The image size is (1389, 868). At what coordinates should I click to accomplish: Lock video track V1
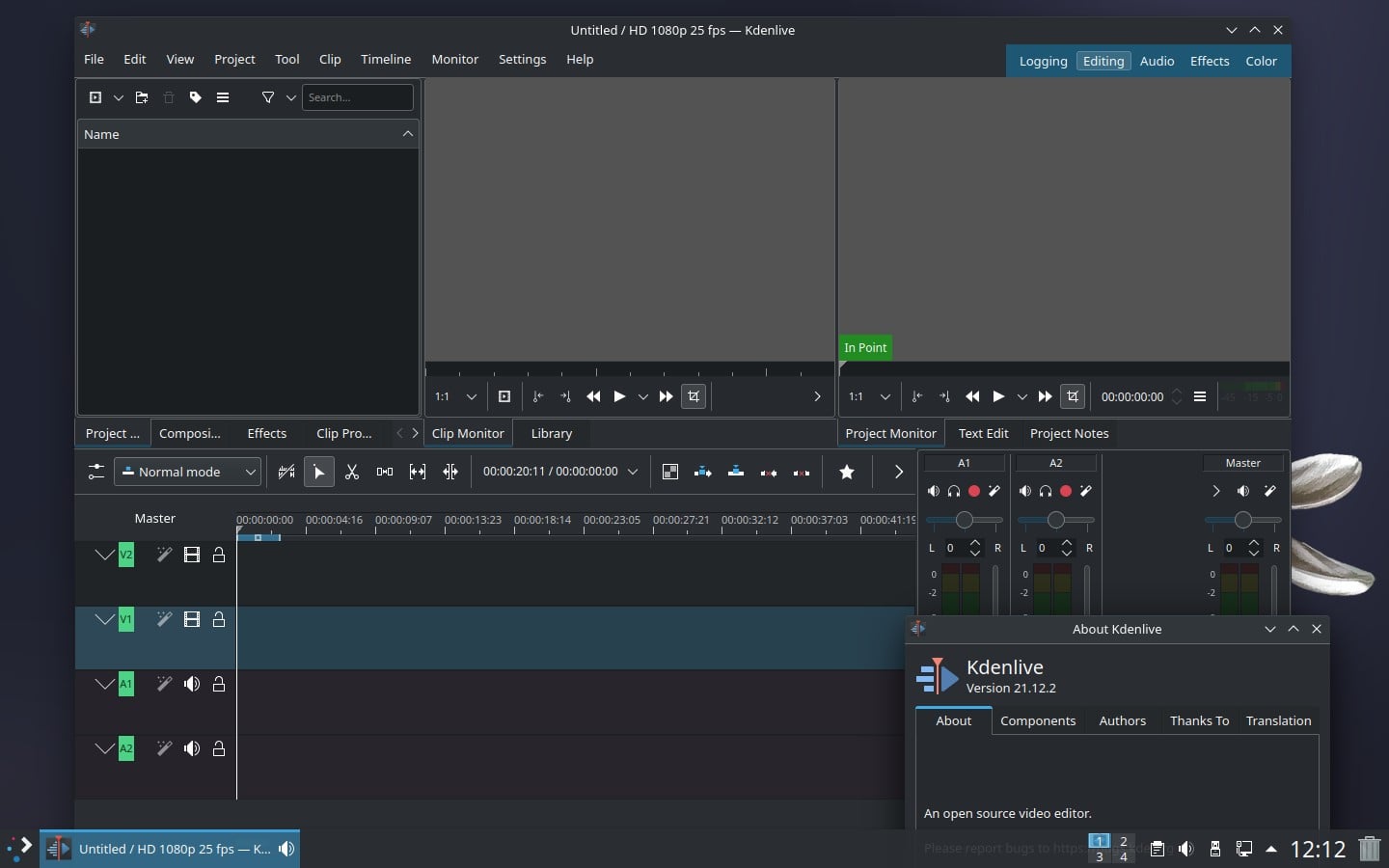pyautogui.click(x=219, y=620)
